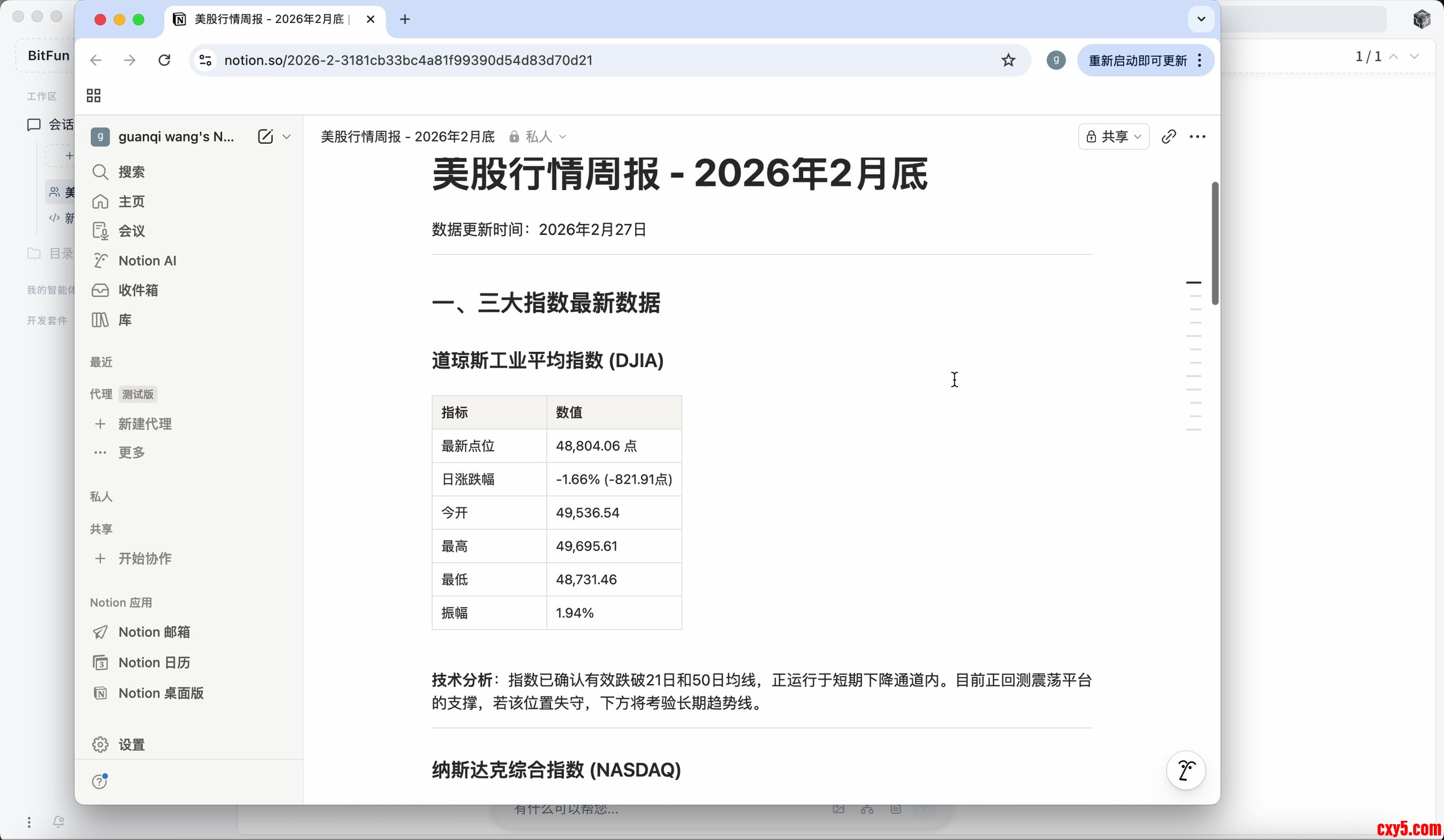Click the new page compose icon
This screenshot has width=1444, height=840.
coord(265,136)
